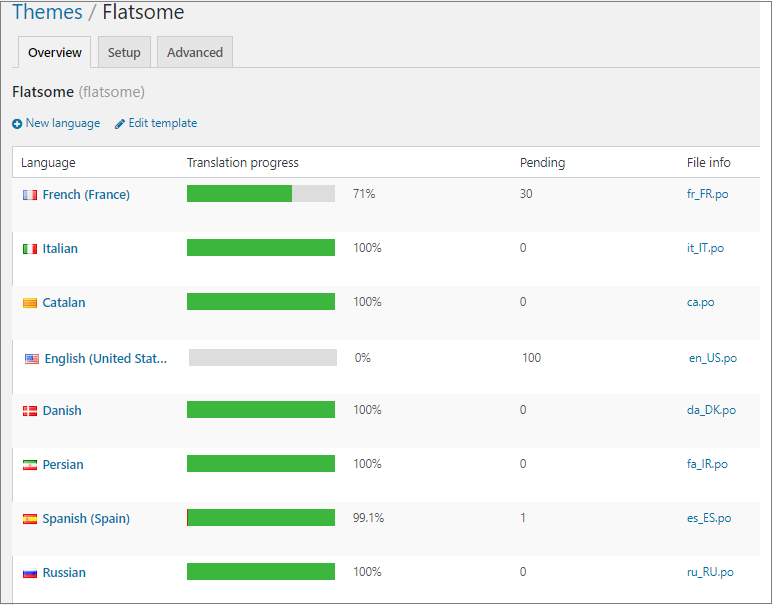Click the Persian (Iran) flag icon
Screen dimensions: 775x606
coord(30,465)
